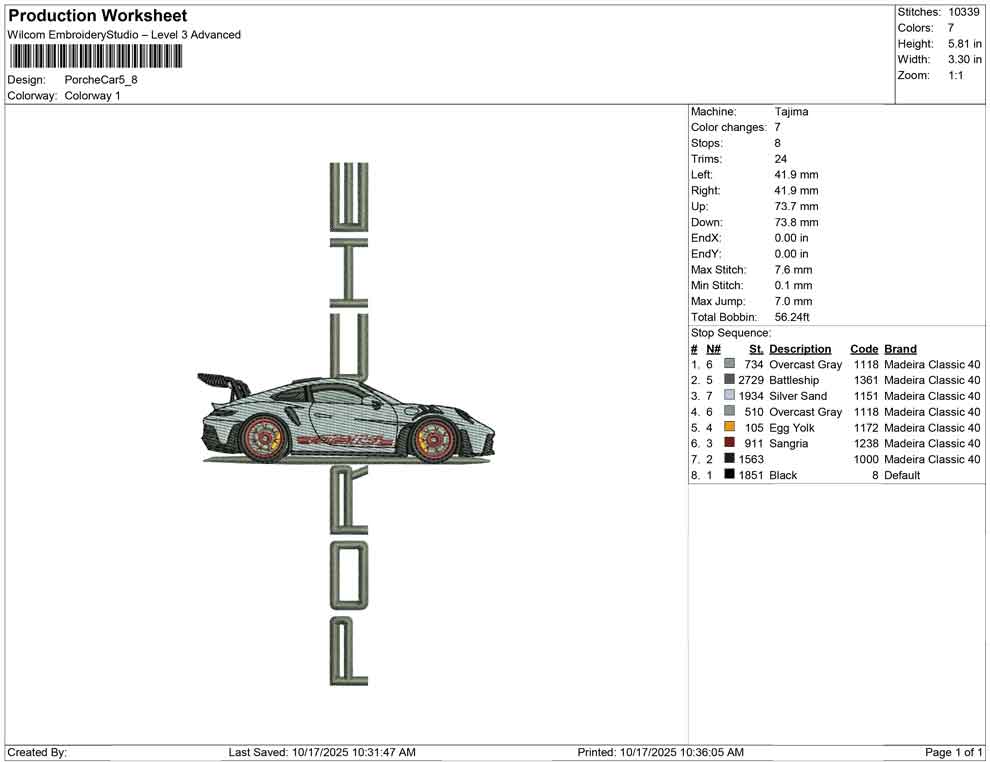Click the Brand column header
The image size is (990, 762).
click(x=900, y=349)
